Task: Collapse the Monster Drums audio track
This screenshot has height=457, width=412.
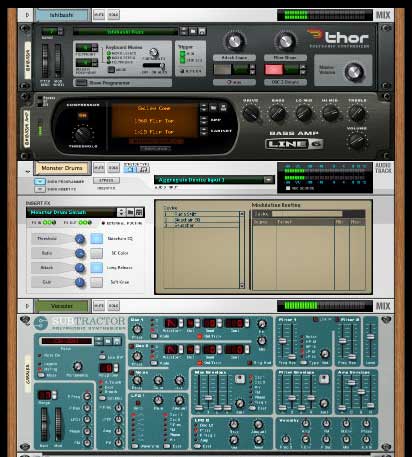Action: tap(28, 172)
